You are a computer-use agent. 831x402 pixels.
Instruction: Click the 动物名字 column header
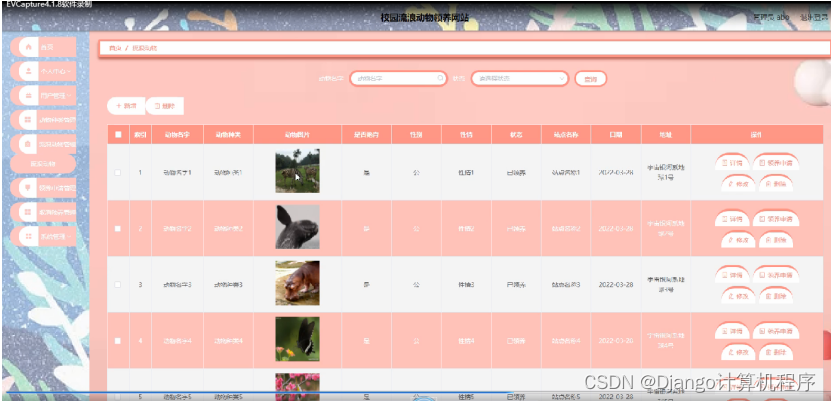point(177,135)
